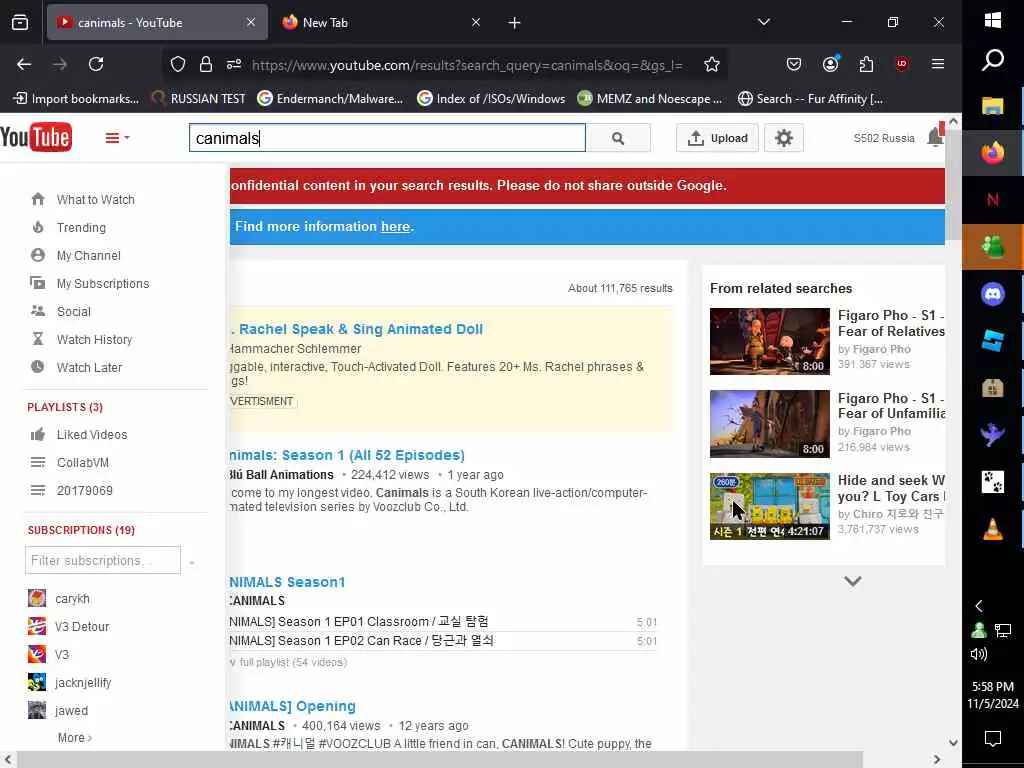This screenshot has height=768, width=1024.
Task: Click the home icon beside What to Watch
Action: point(38,199)
